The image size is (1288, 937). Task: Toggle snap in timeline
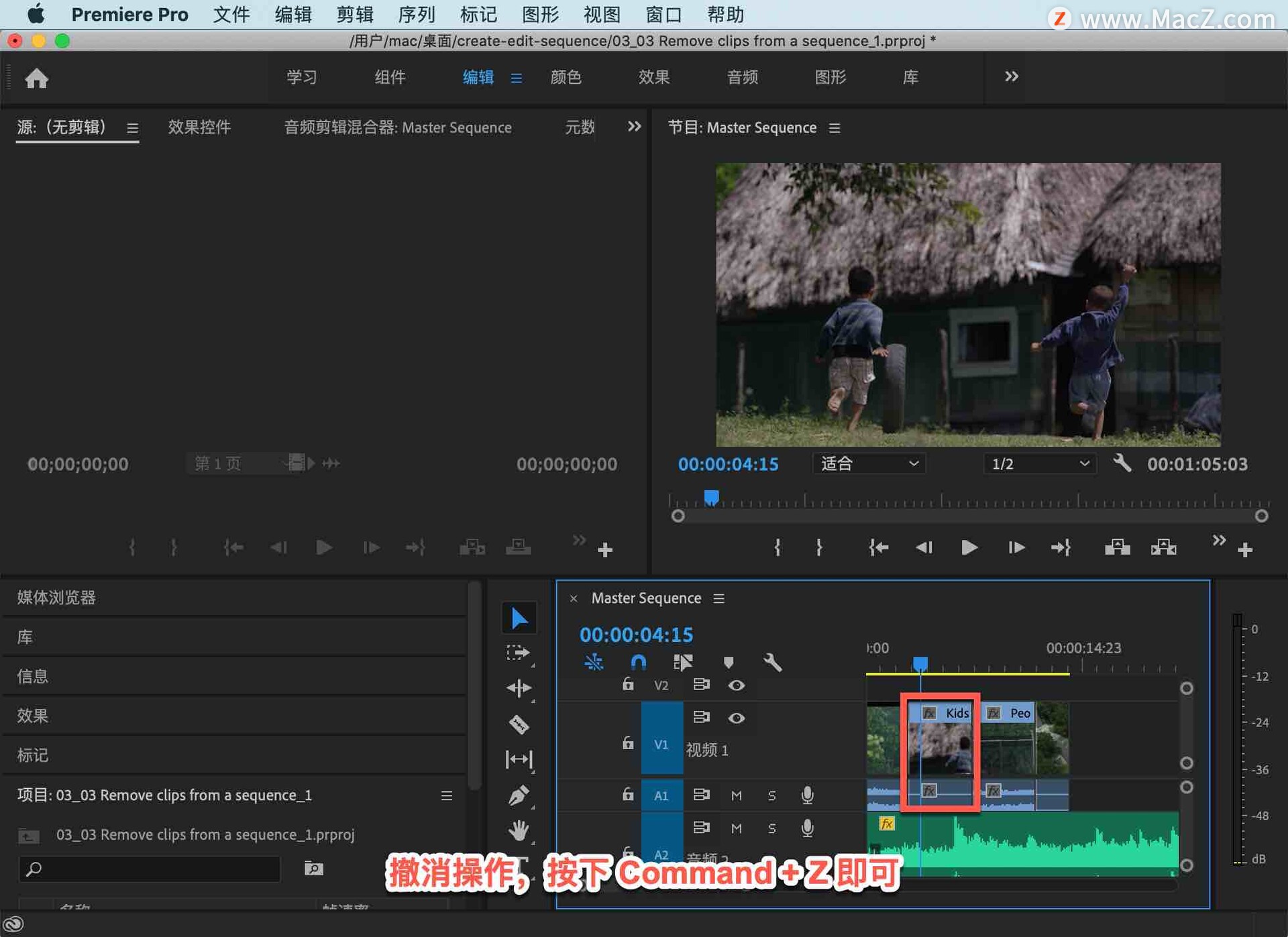coord(639,663)
